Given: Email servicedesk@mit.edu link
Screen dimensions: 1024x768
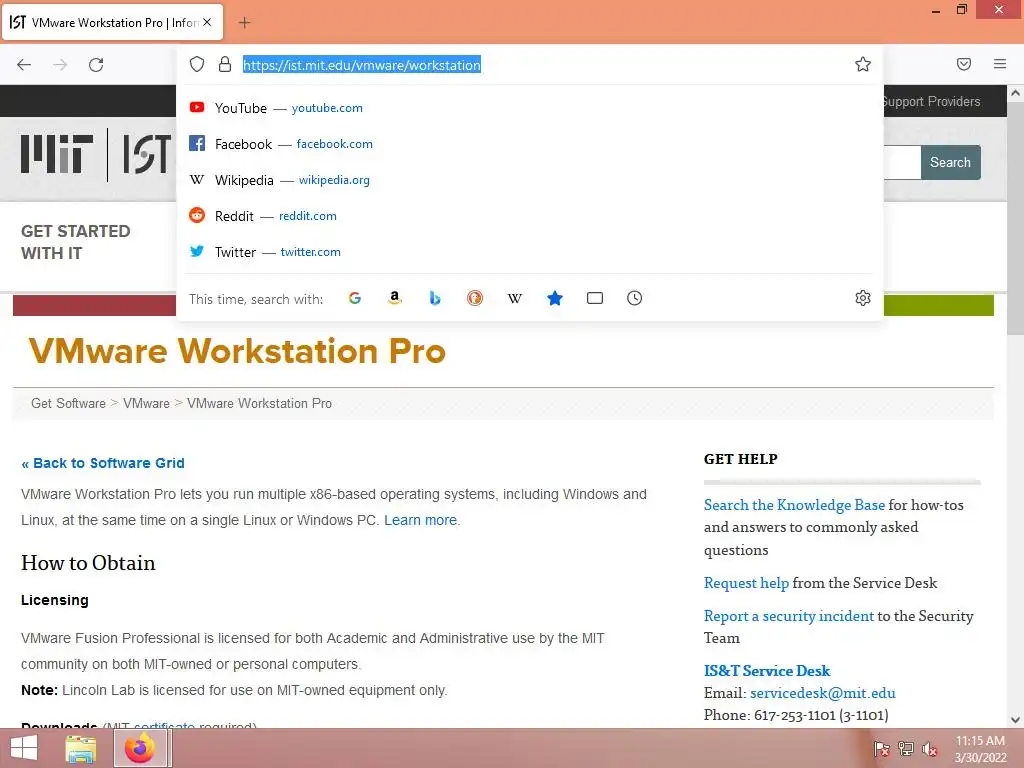Looking at the screenshot, I should pyautogui.click(x=822, y=693).
